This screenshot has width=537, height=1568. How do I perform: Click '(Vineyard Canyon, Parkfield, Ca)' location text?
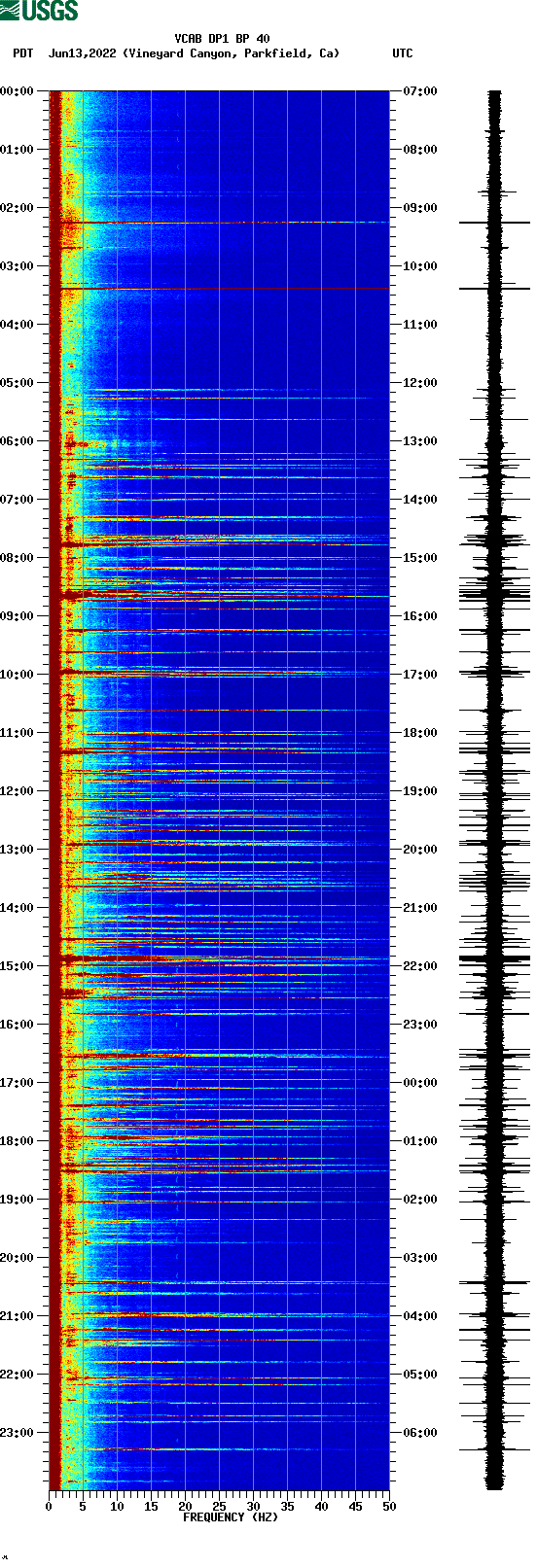[x=231, y=53]
